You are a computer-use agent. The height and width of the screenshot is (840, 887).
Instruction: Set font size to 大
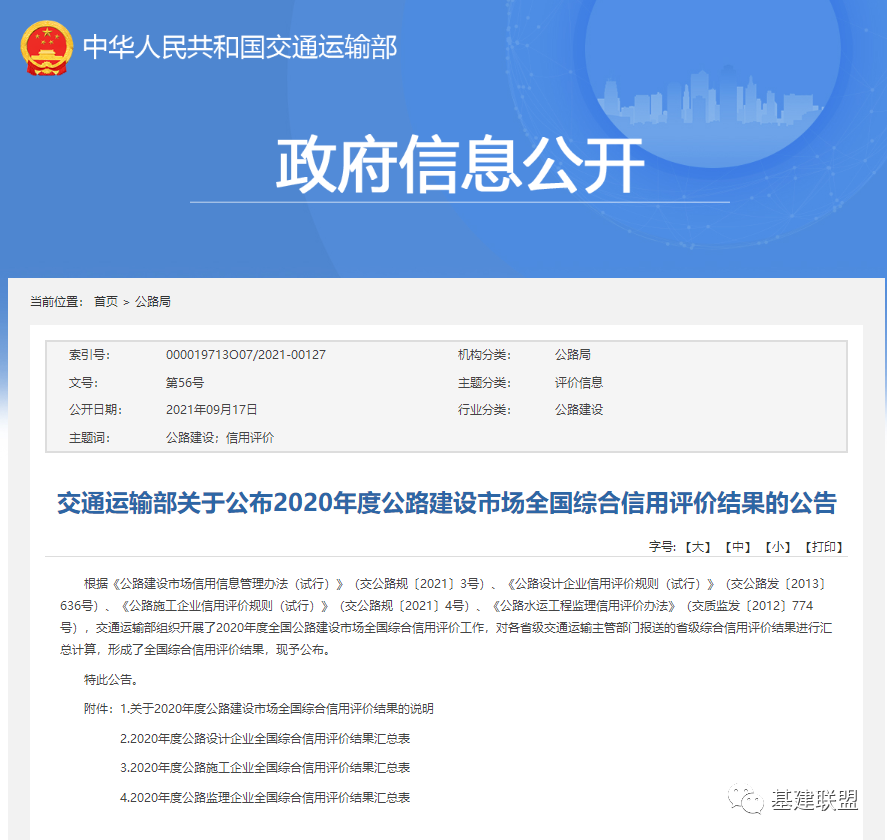tap(697, 547)
